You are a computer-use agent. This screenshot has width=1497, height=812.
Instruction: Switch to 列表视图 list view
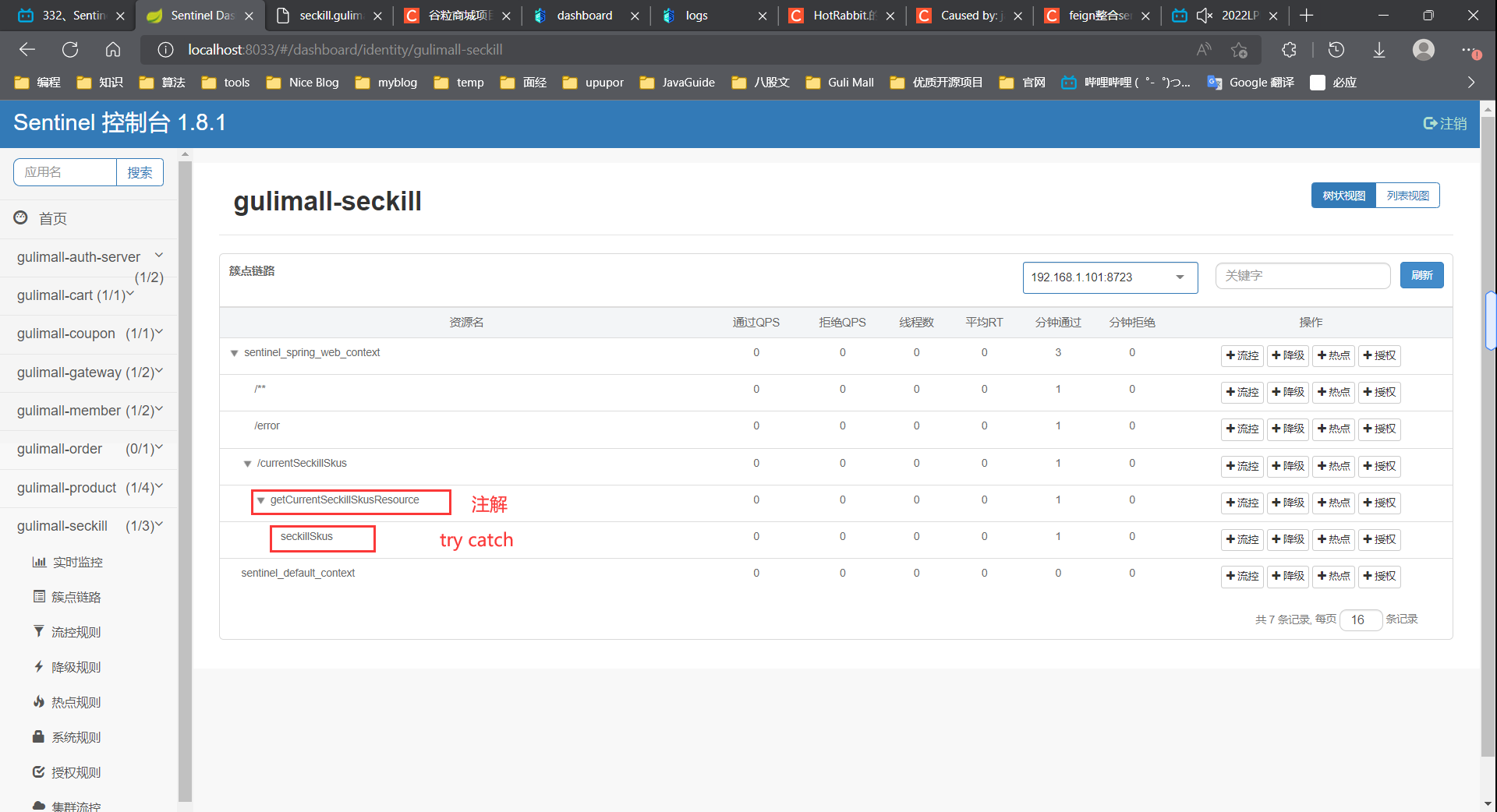click(x=1408, y=196)
